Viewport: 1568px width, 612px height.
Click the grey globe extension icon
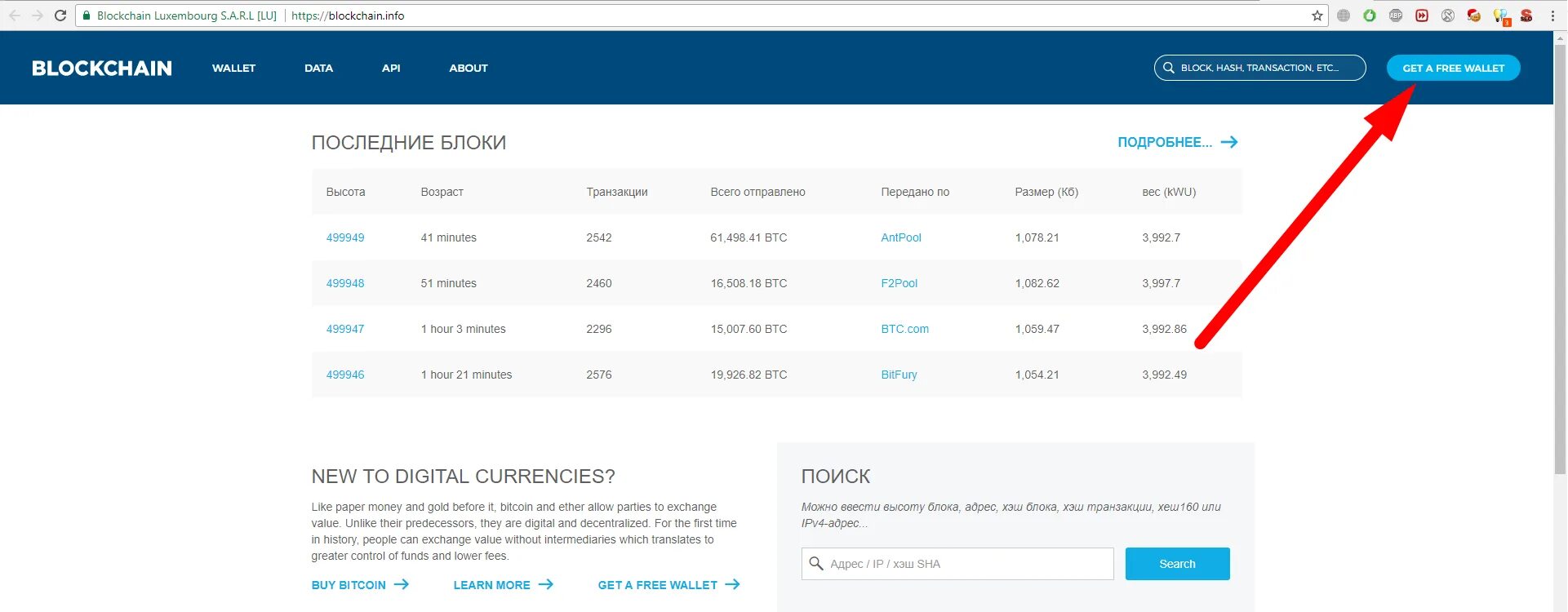tap(1344, 16)
